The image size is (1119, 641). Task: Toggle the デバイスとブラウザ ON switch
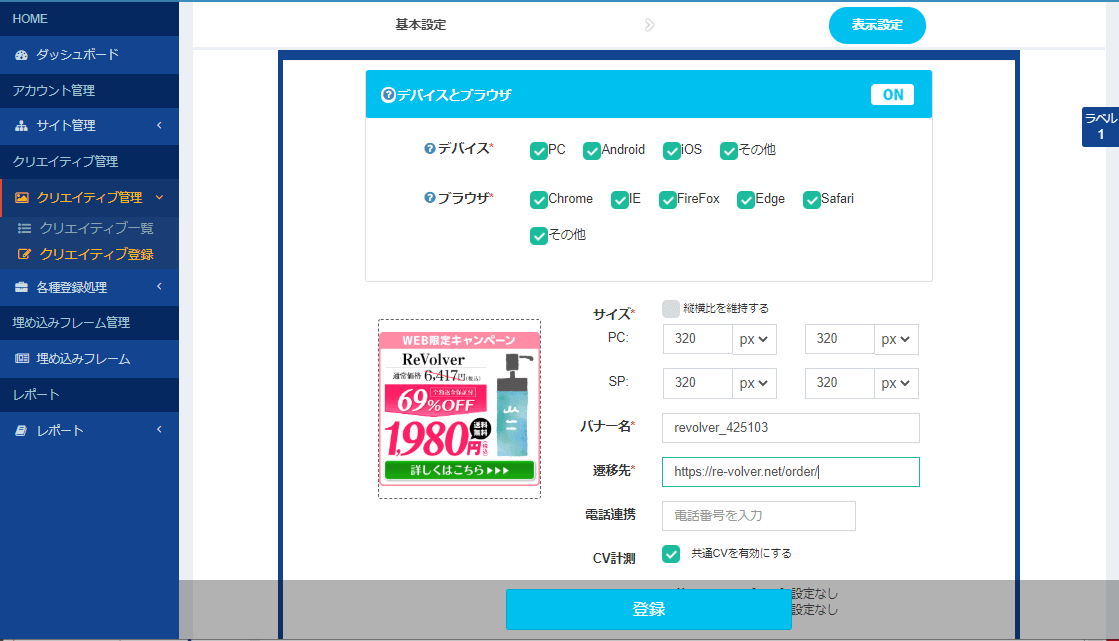[x=892, y=94]
